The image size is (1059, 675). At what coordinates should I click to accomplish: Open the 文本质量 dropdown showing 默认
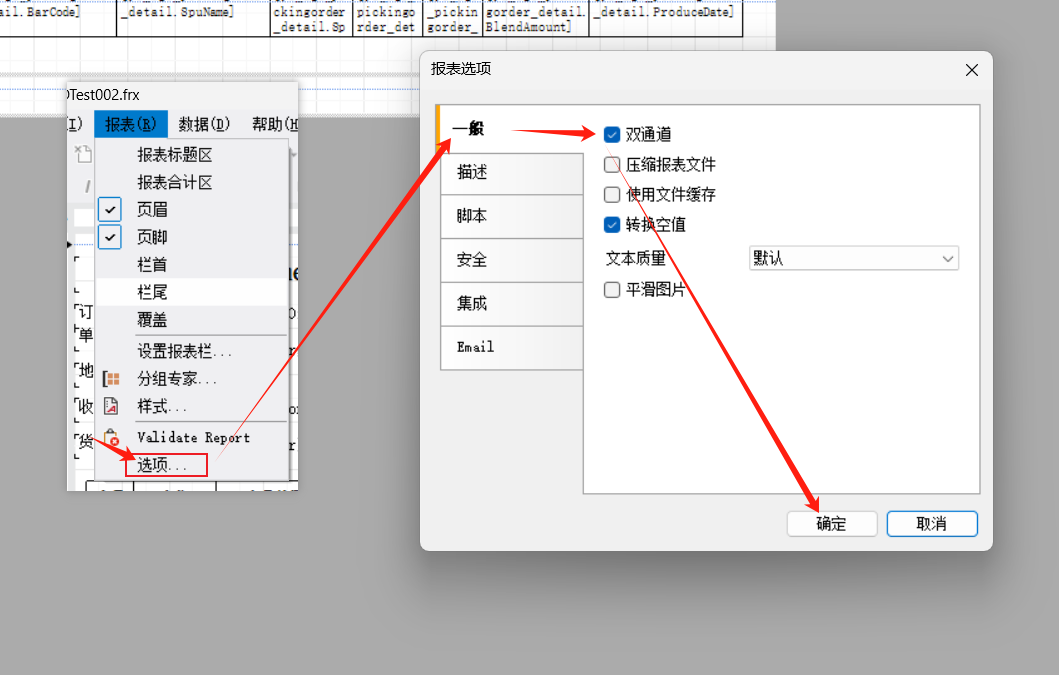(852, 258)
